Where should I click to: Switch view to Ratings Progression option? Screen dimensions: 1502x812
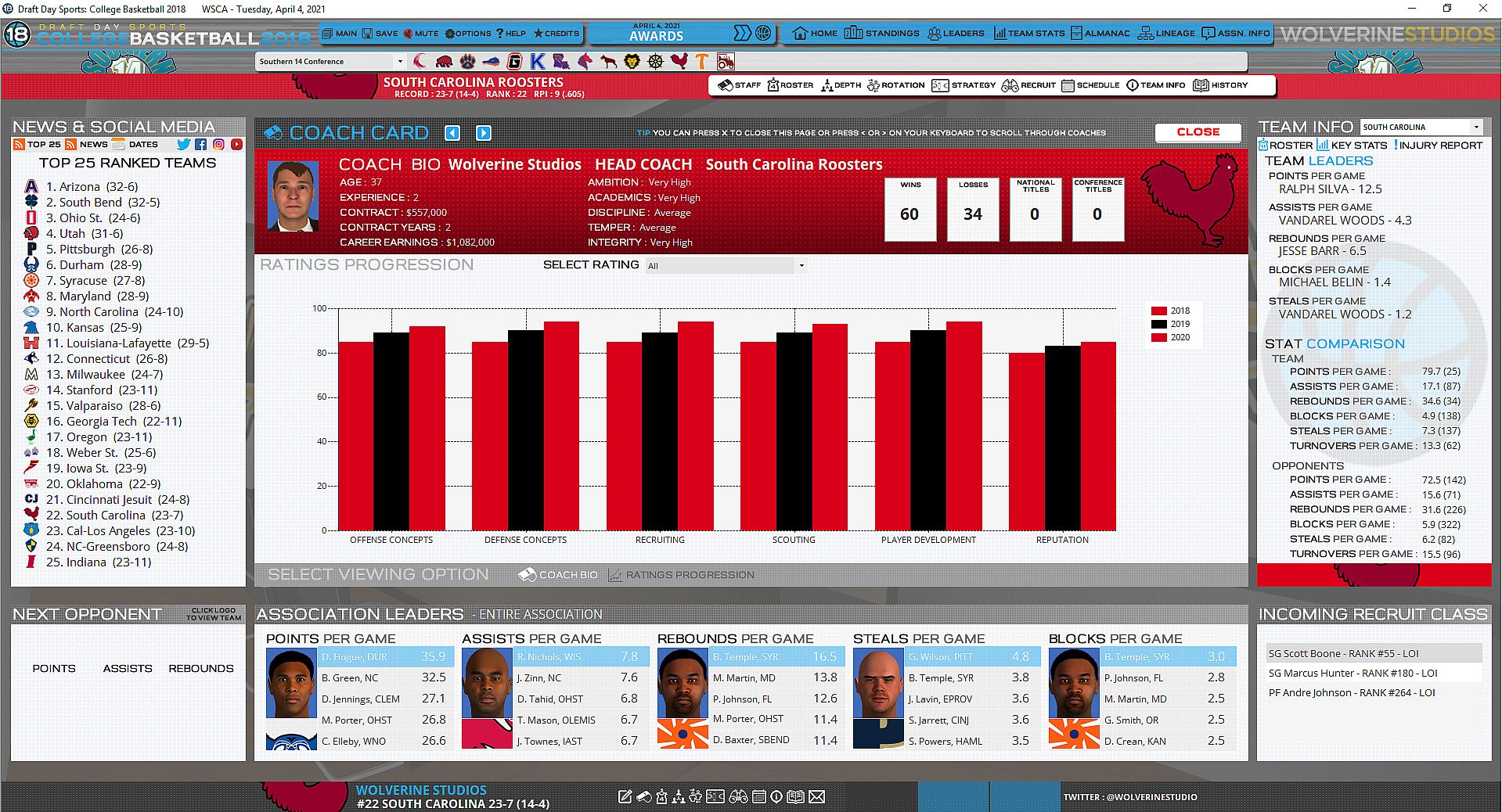click(x=682, y=575)
